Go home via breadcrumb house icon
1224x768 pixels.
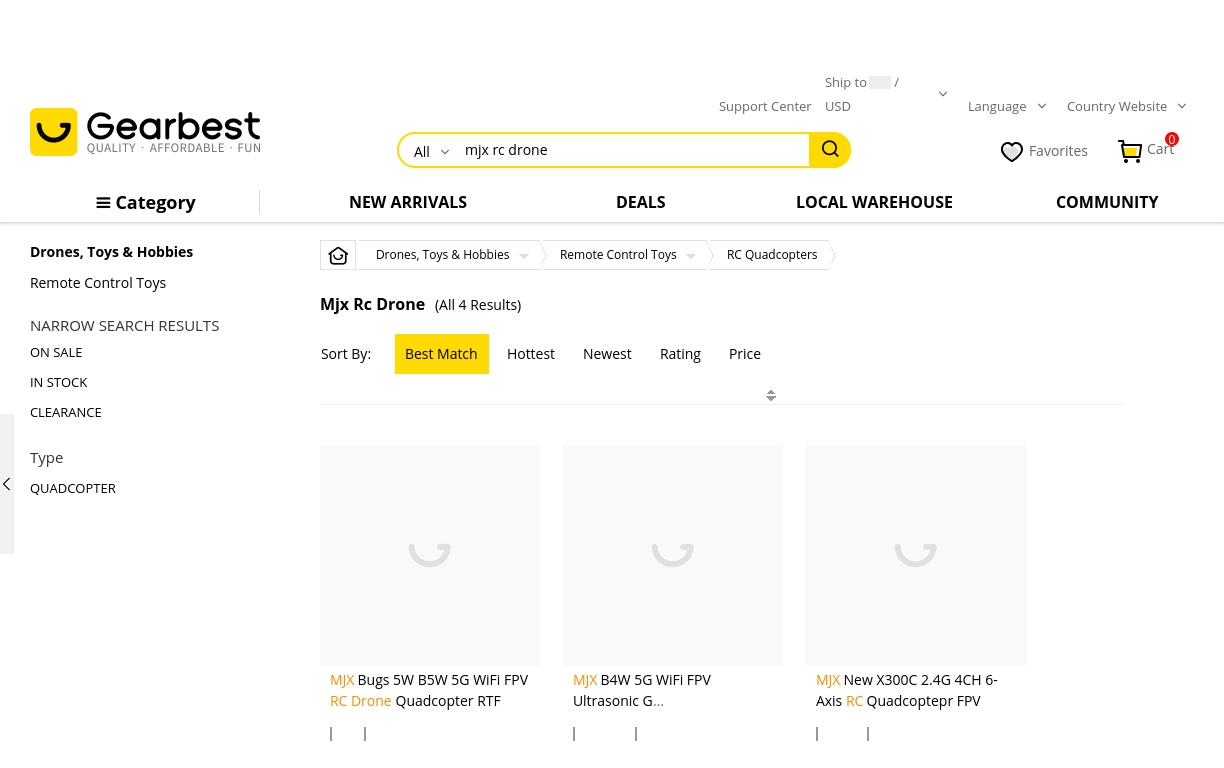(338, 255)
